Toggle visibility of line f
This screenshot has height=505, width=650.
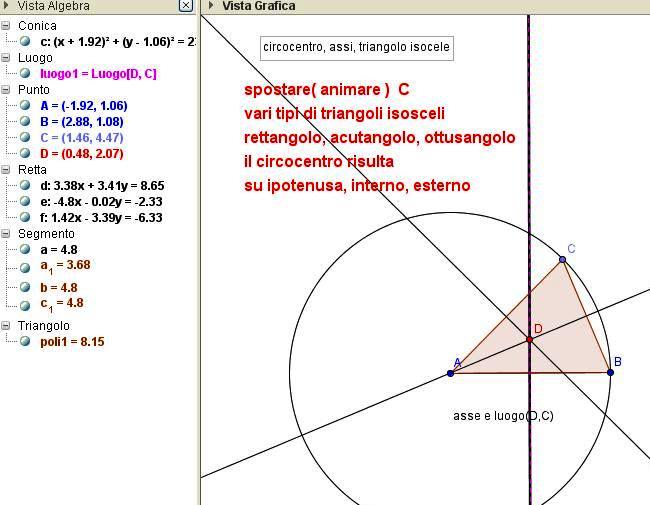point(25,217)
